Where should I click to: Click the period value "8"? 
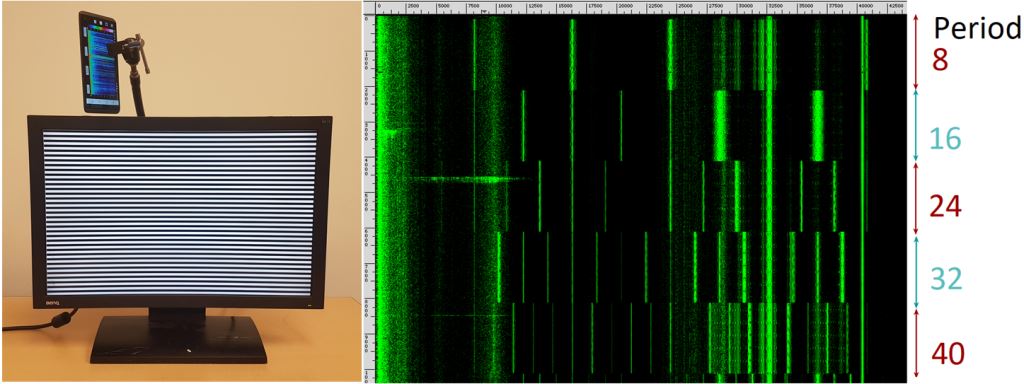point(939,60)
